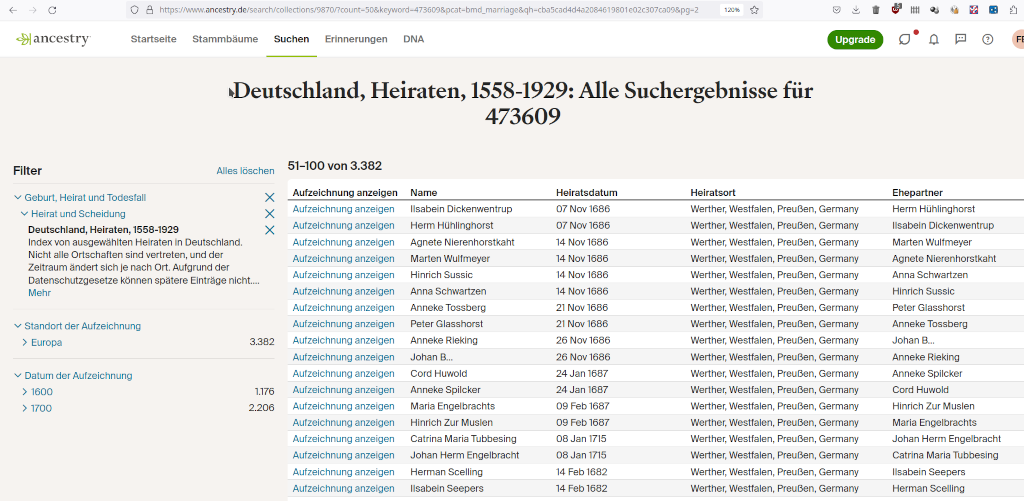Click the 51–100 von 3.382 results count
1024x501 pixels.
coord(334,166)
